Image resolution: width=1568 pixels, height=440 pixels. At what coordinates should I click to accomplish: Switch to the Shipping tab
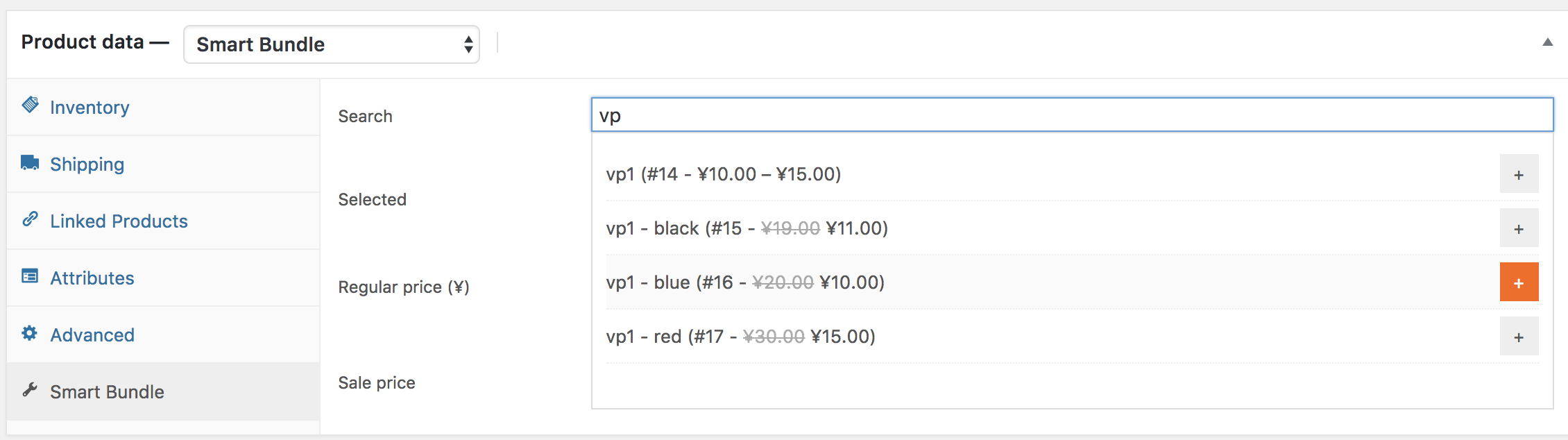(87, 164)
